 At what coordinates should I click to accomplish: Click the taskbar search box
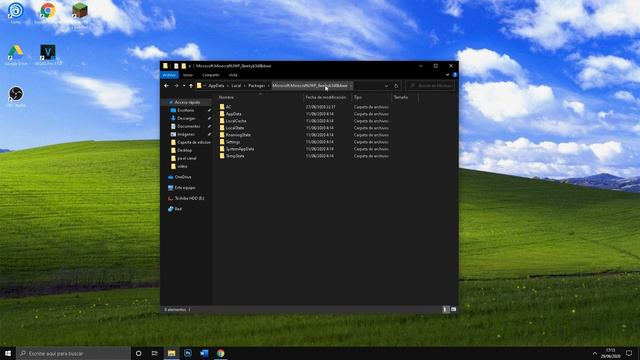tap(73, 353)
